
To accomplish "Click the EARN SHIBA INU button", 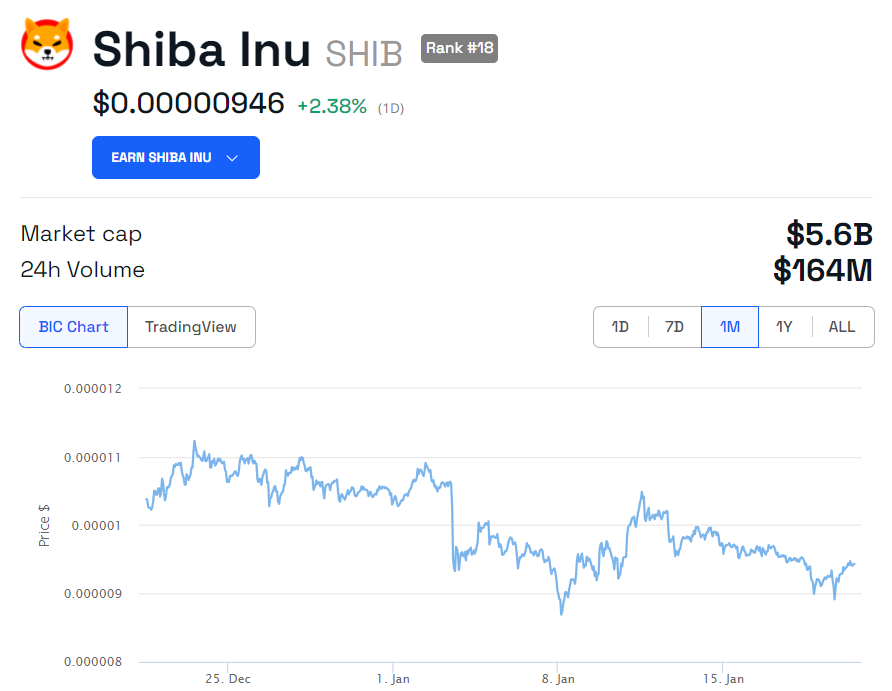I will click(x=176, y=158).
